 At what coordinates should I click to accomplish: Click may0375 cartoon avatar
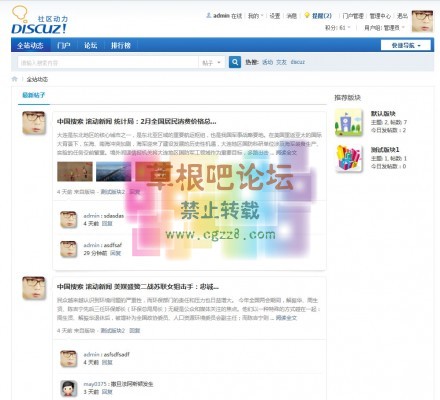coord(68,388)
